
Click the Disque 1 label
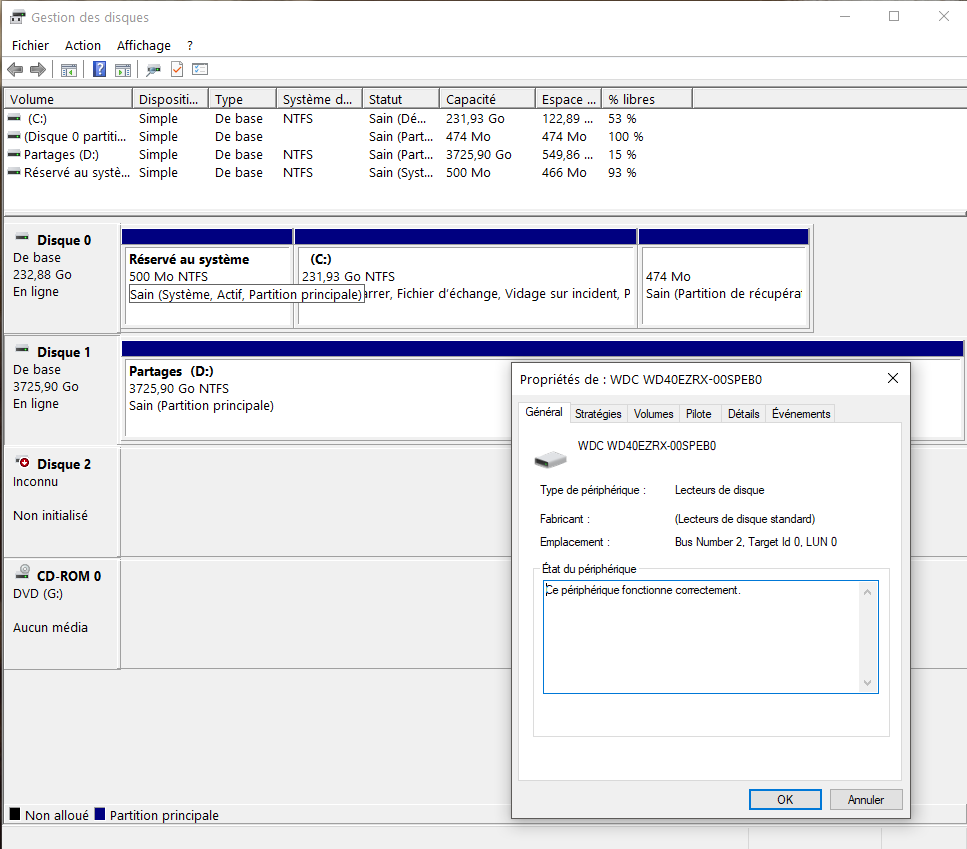[x=64, y=353]
